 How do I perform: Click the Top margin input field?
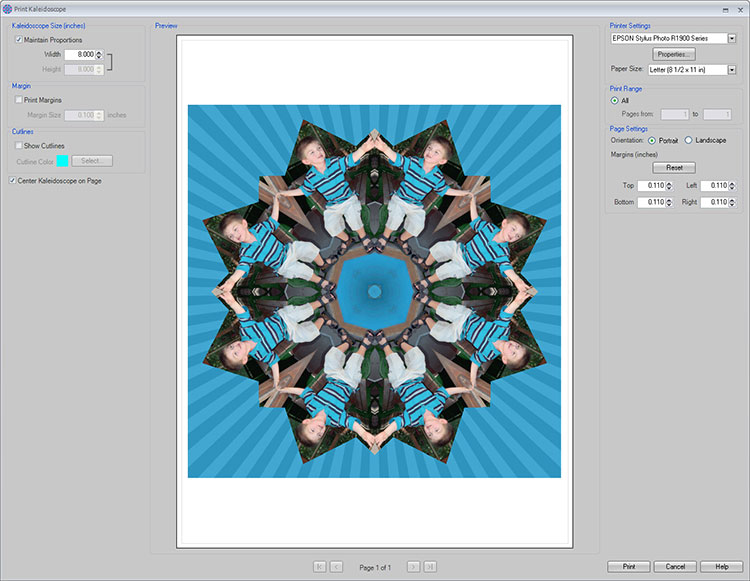click(x=651, y=186)
